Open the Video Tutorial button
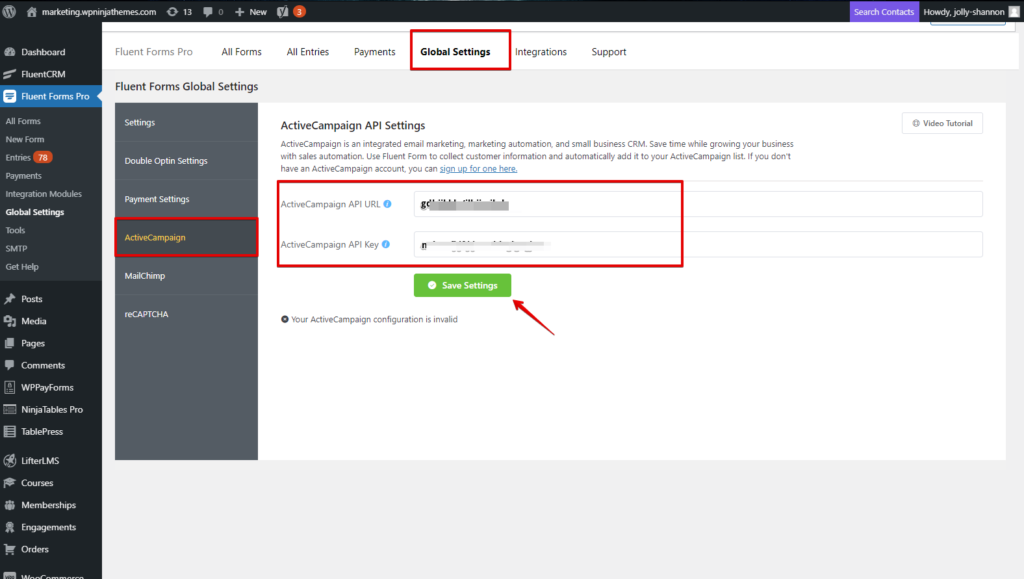Screen dimensions: 1024x579 [x=942, y=123]
